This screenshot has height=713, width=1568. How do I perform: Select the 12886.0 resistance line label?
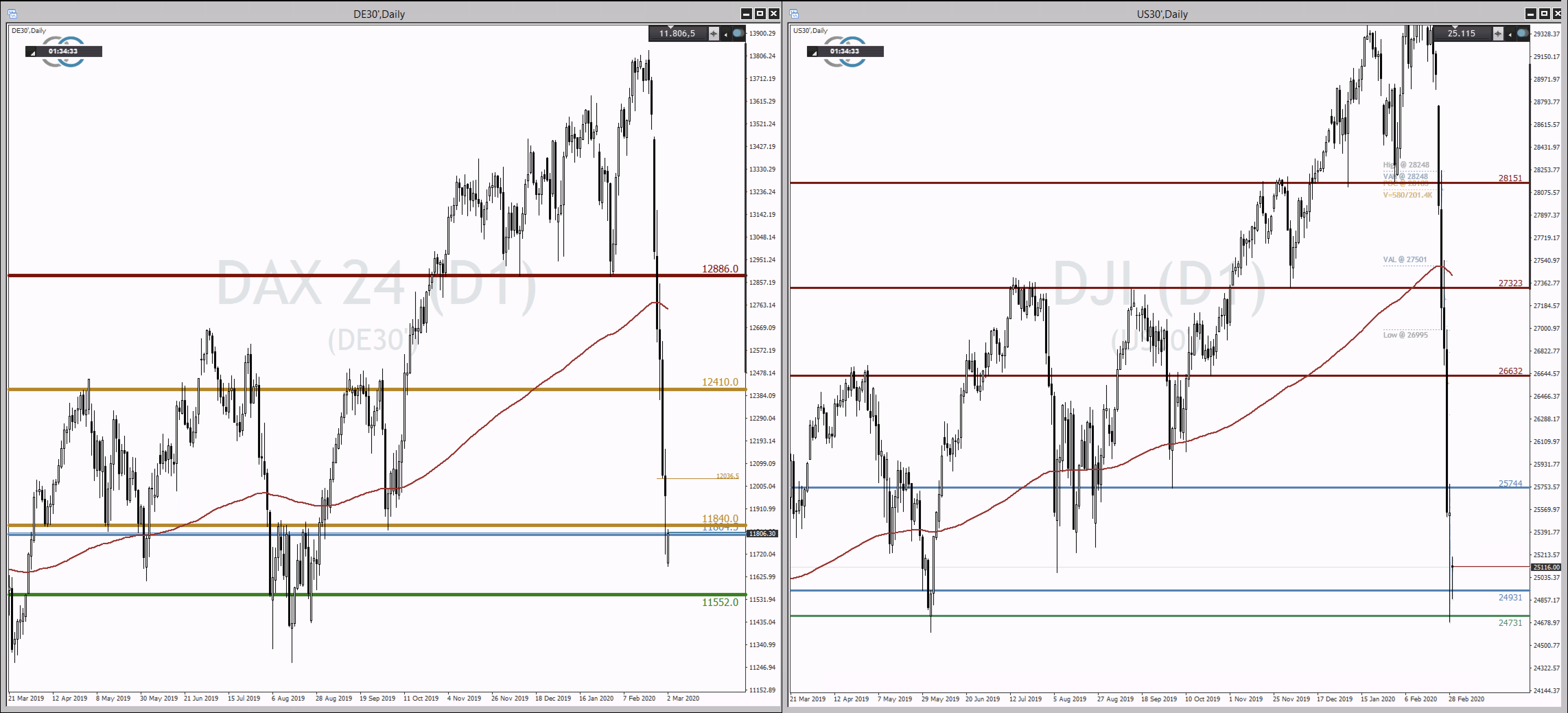tap(719, 269)
